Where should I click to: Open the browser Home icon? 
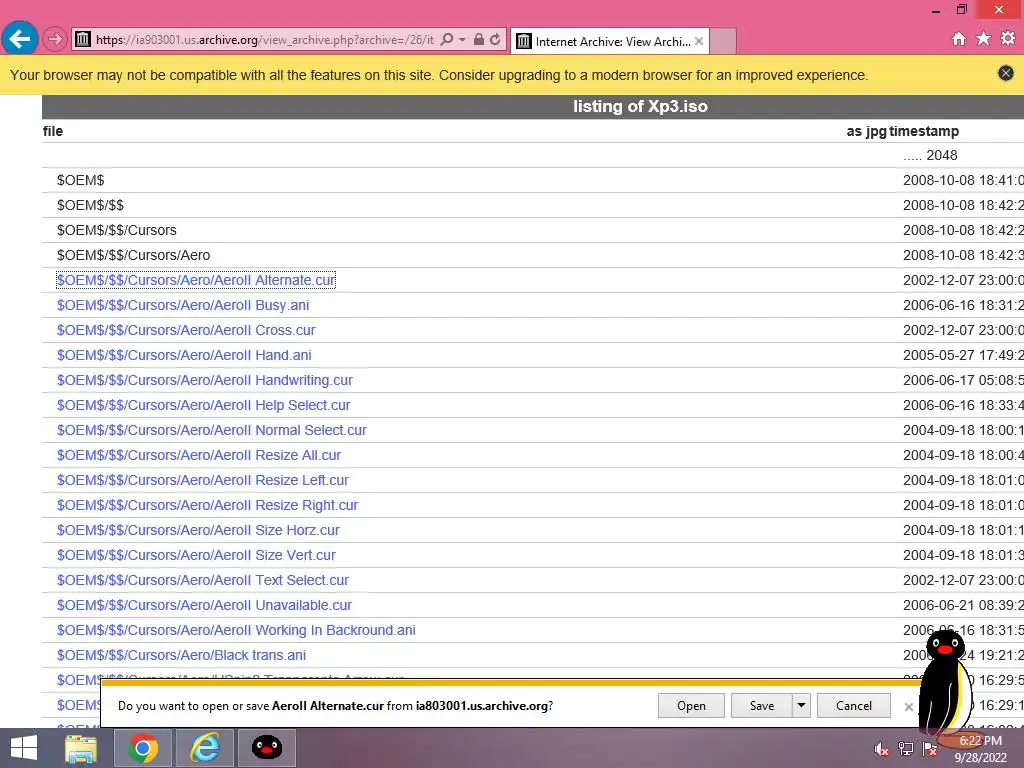(x=959, y=39)
